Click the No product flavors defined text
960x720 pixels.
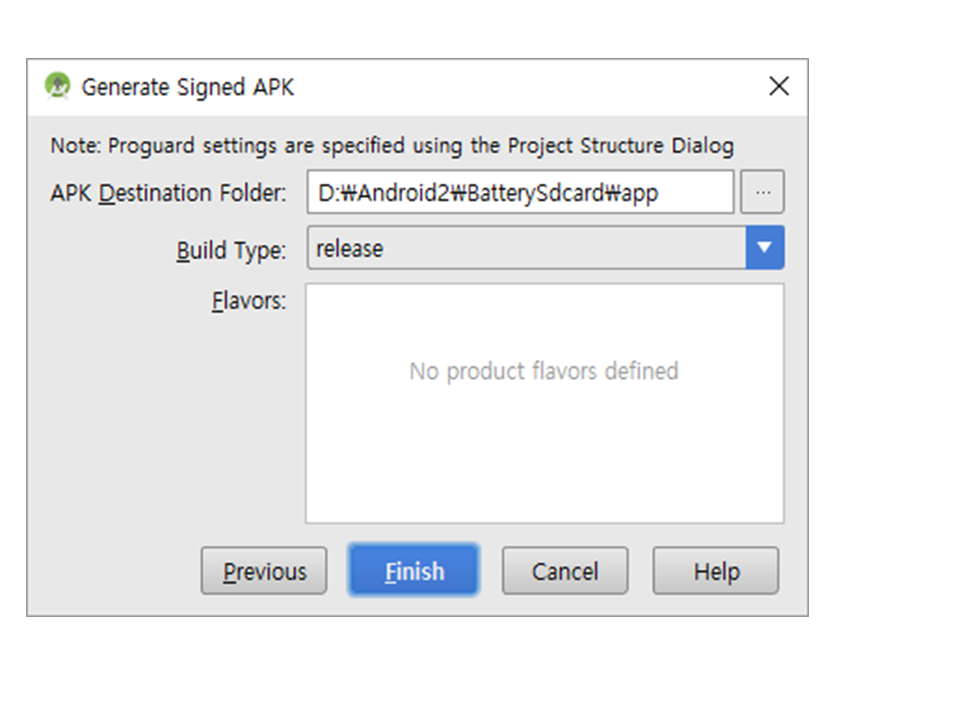[x=544, y=371]
